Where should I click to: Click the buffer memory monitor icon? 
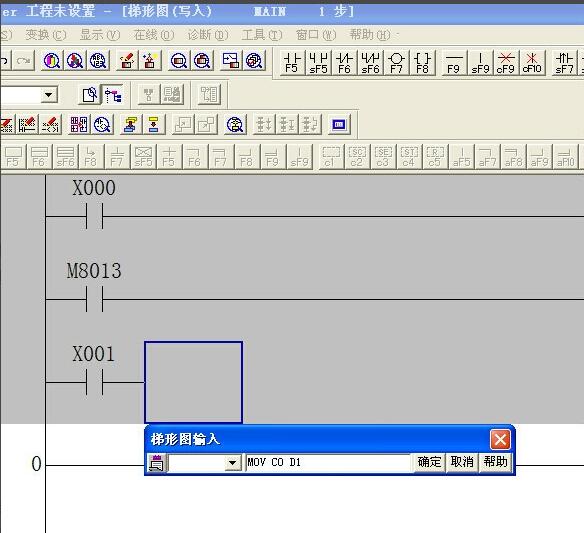[202, 60]
